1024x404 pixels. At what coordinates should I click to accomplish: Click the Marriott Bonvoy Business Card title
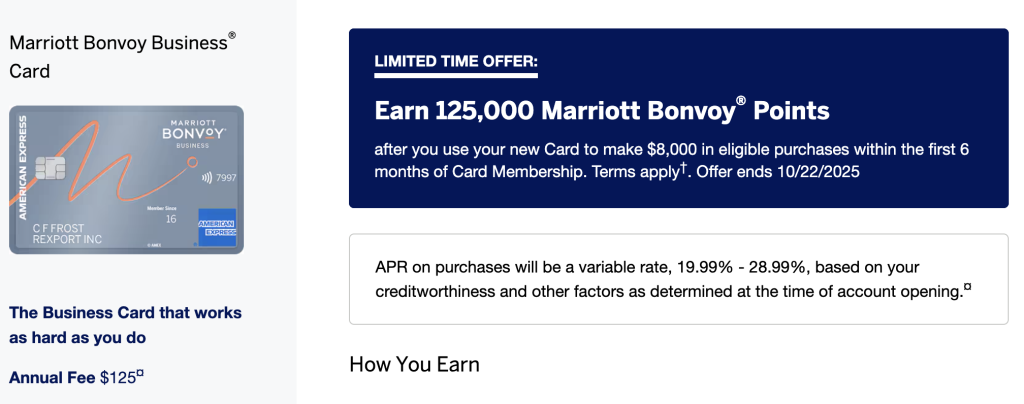tap(121, 56)
